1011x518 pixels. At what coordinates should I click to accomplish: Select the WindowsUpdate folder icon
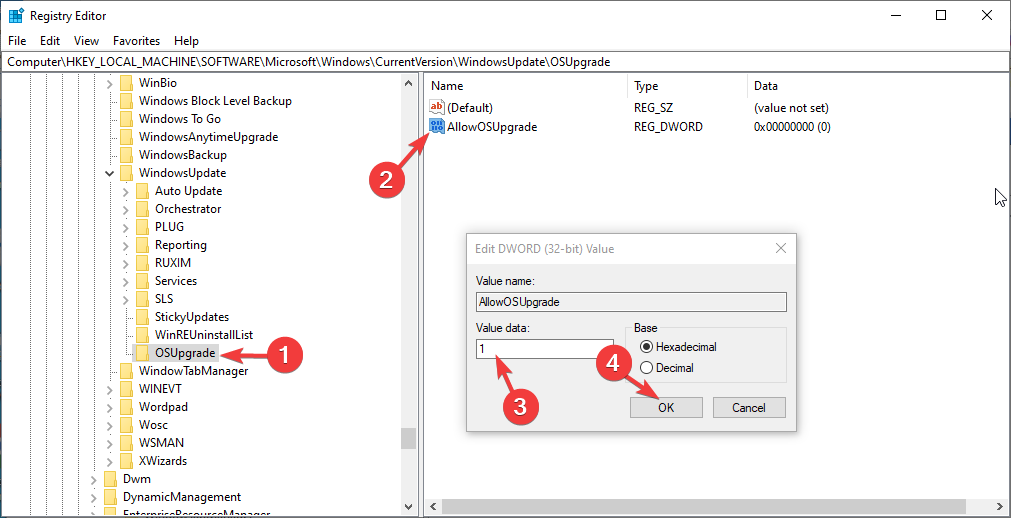tap(127, 174)
